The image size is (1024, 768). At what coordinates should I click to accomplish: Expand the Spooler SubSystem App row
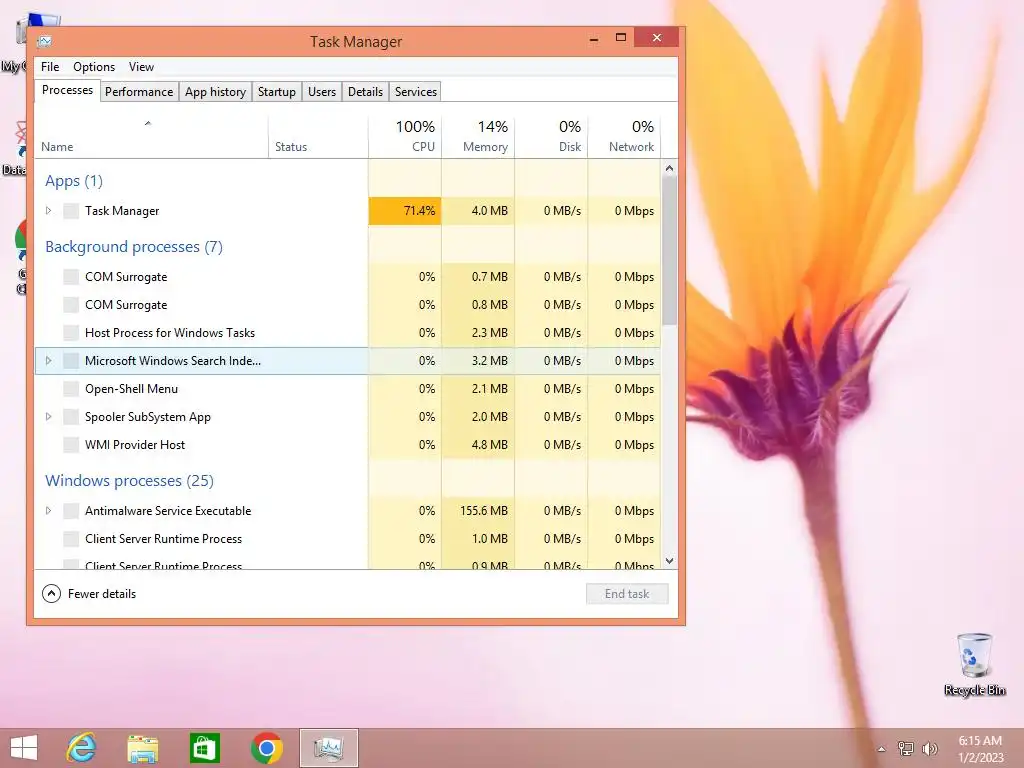tap(48, 417)
